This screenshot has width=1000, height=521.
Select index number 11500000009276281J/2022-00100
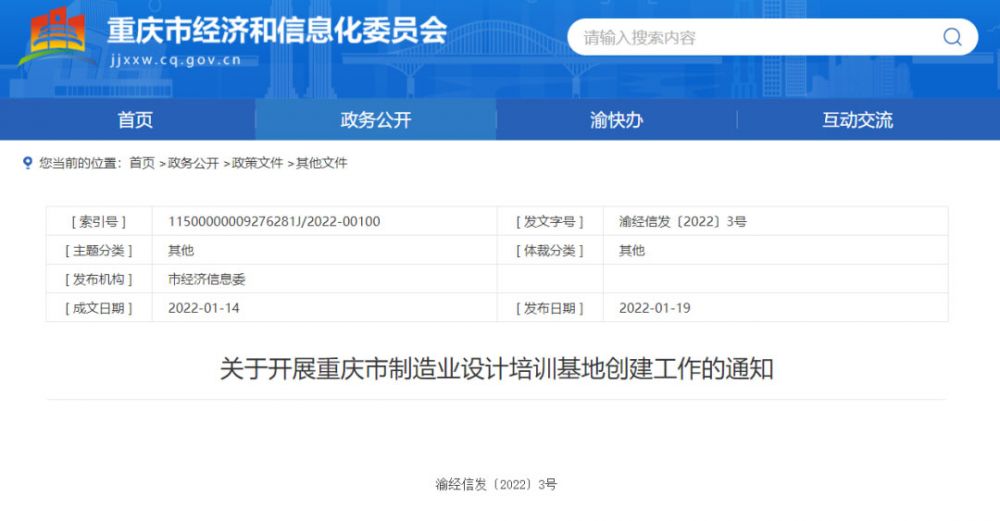(274, 221)
